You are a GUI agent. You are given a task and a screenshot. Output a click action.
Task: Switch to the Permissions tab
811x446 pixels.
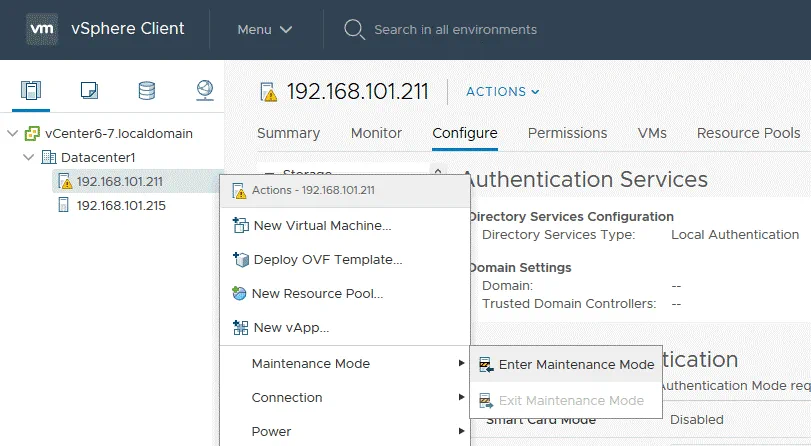coord(567,133)
